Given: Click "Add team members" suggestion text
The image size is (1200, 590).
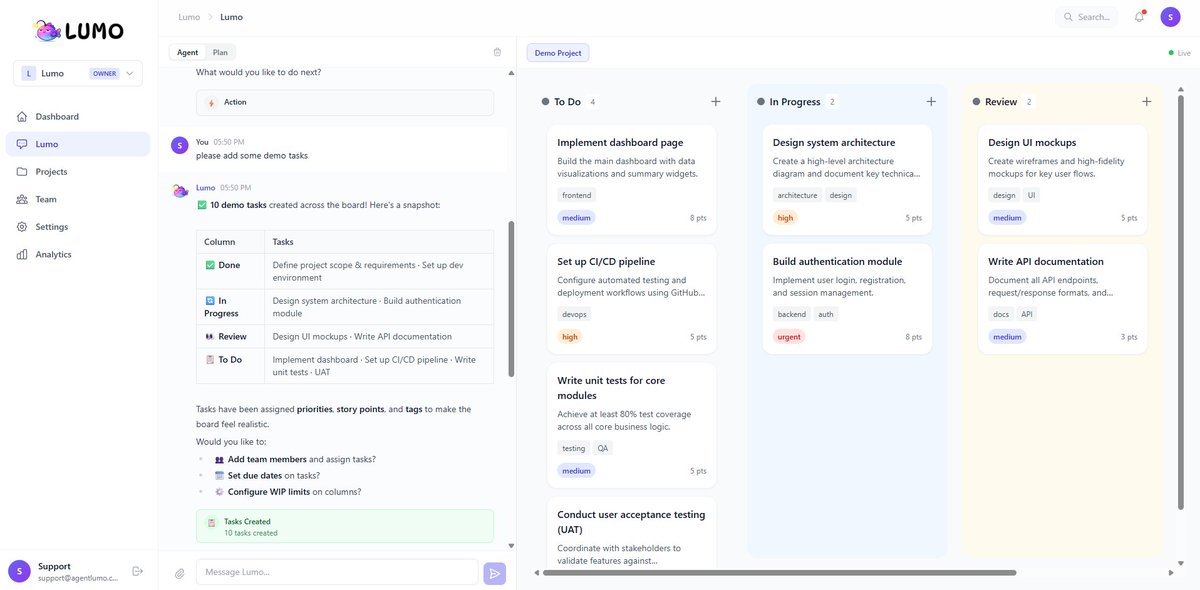Looking at the screenshot, I should 267,459.
